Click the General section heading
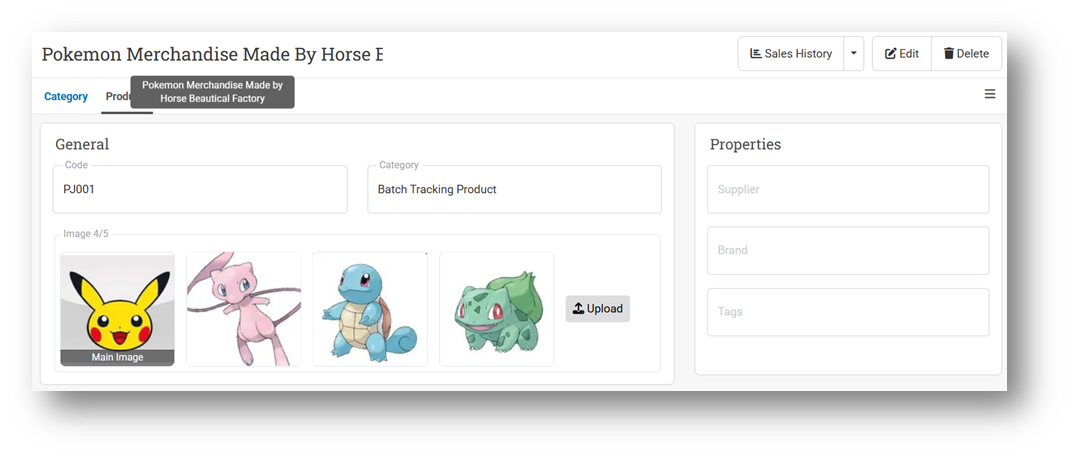 tap(82, 144)
